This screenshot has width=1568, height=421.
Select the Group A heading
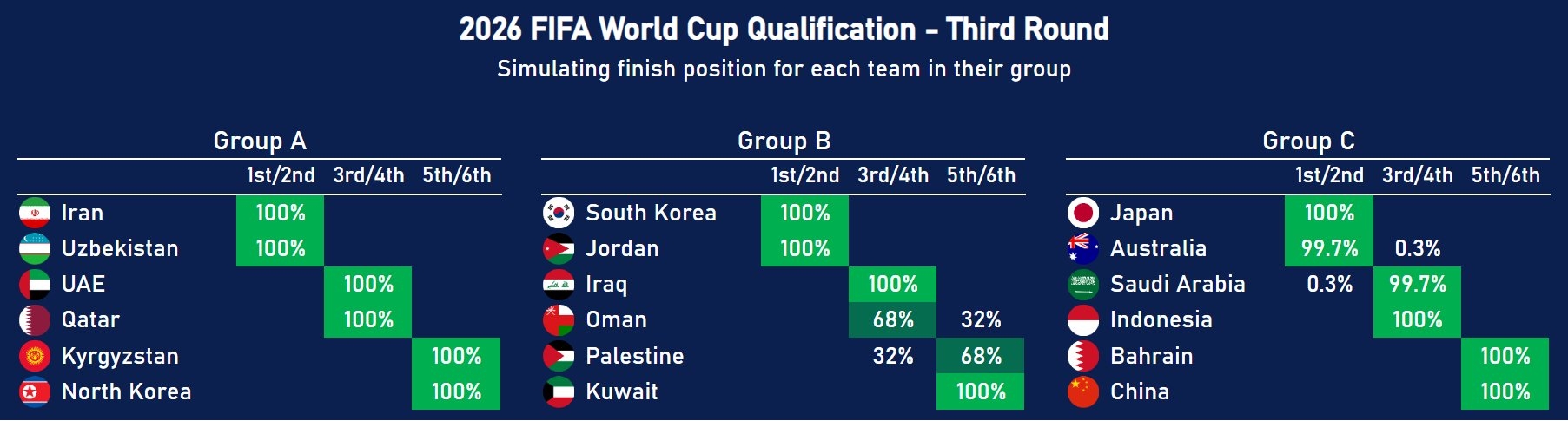pos(260,141)
